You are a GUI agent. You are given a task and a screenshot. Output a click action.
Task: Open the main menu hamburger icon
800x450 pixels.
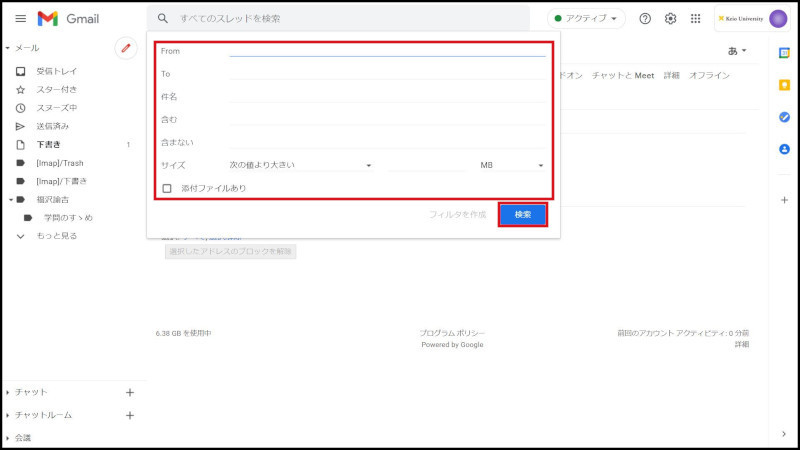(x=20, y=19)
